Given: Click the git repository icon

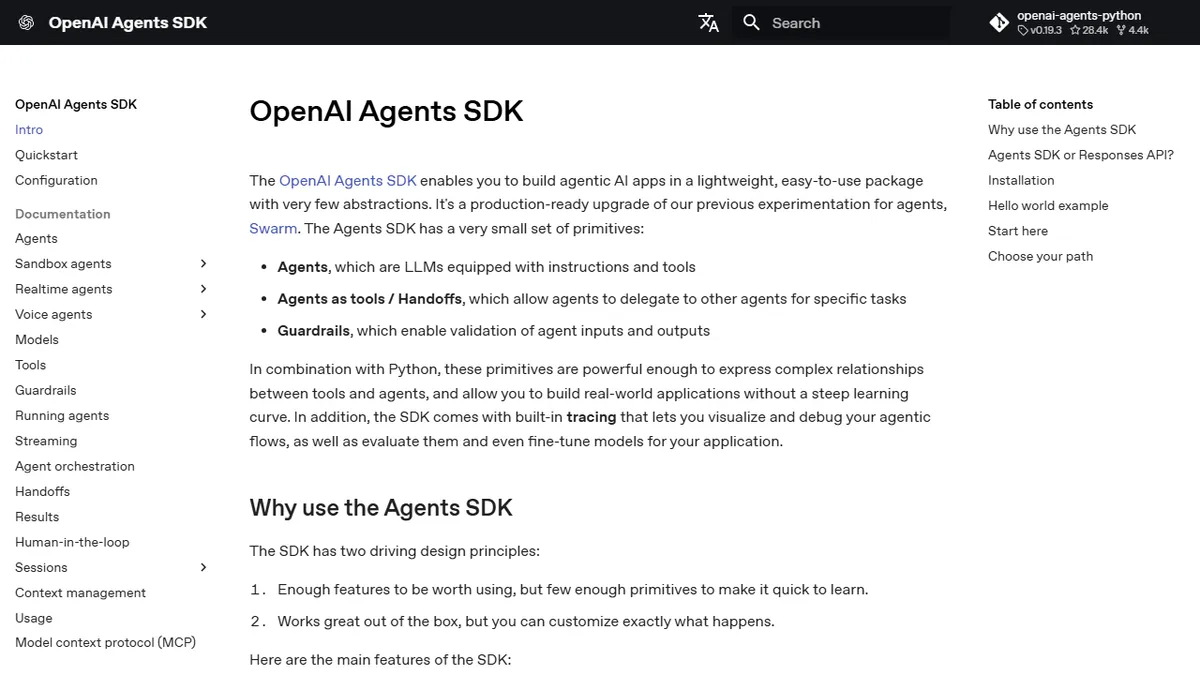Looking at the screenshot, I should point(999,22).
